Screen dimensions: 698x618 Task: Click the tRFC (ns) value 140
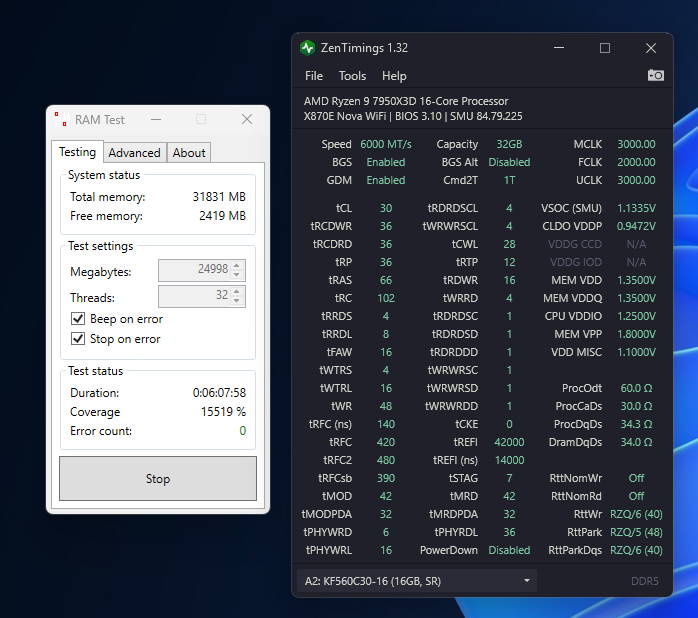click(386, 424)
